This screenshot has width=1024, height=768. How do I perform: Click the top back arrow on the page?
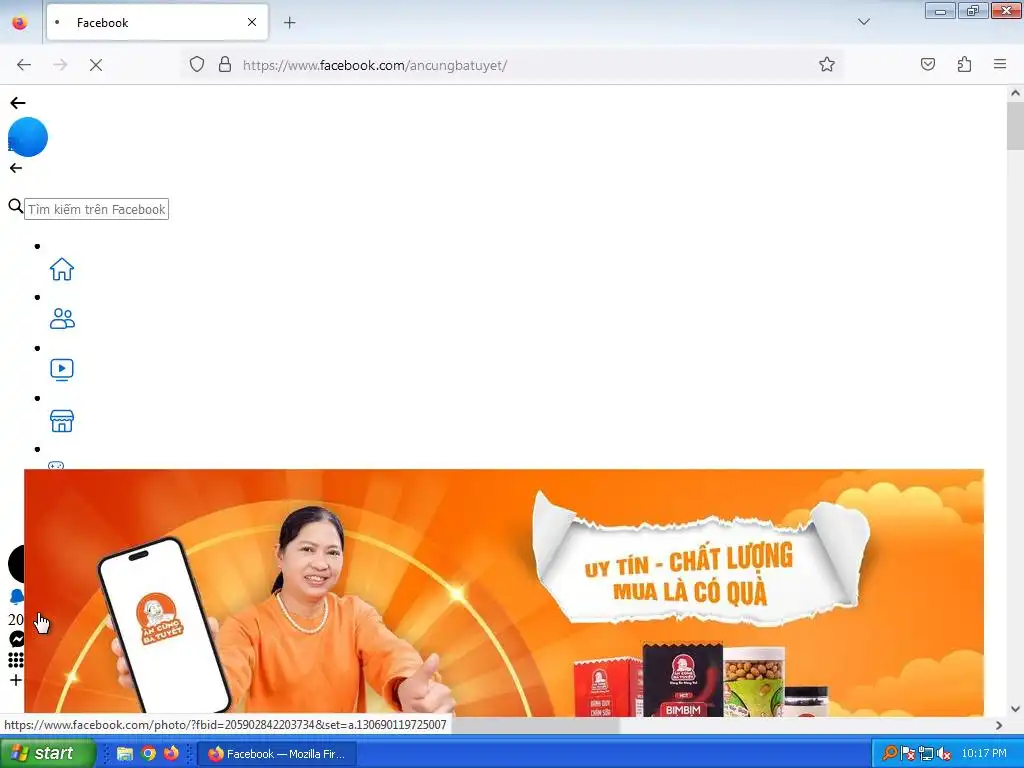18,103
